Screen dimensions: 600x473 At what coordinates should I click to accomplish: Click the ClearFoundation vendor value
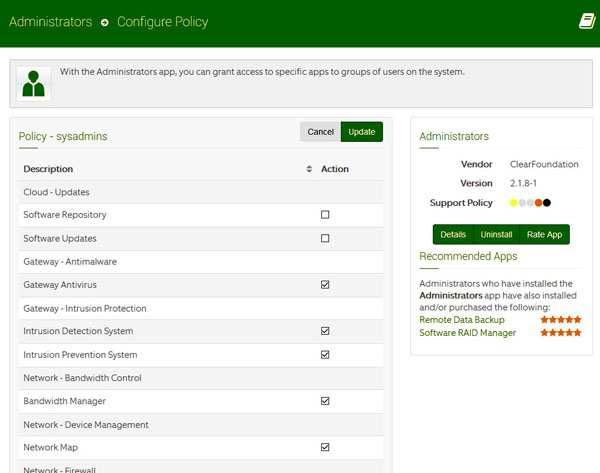544,164
